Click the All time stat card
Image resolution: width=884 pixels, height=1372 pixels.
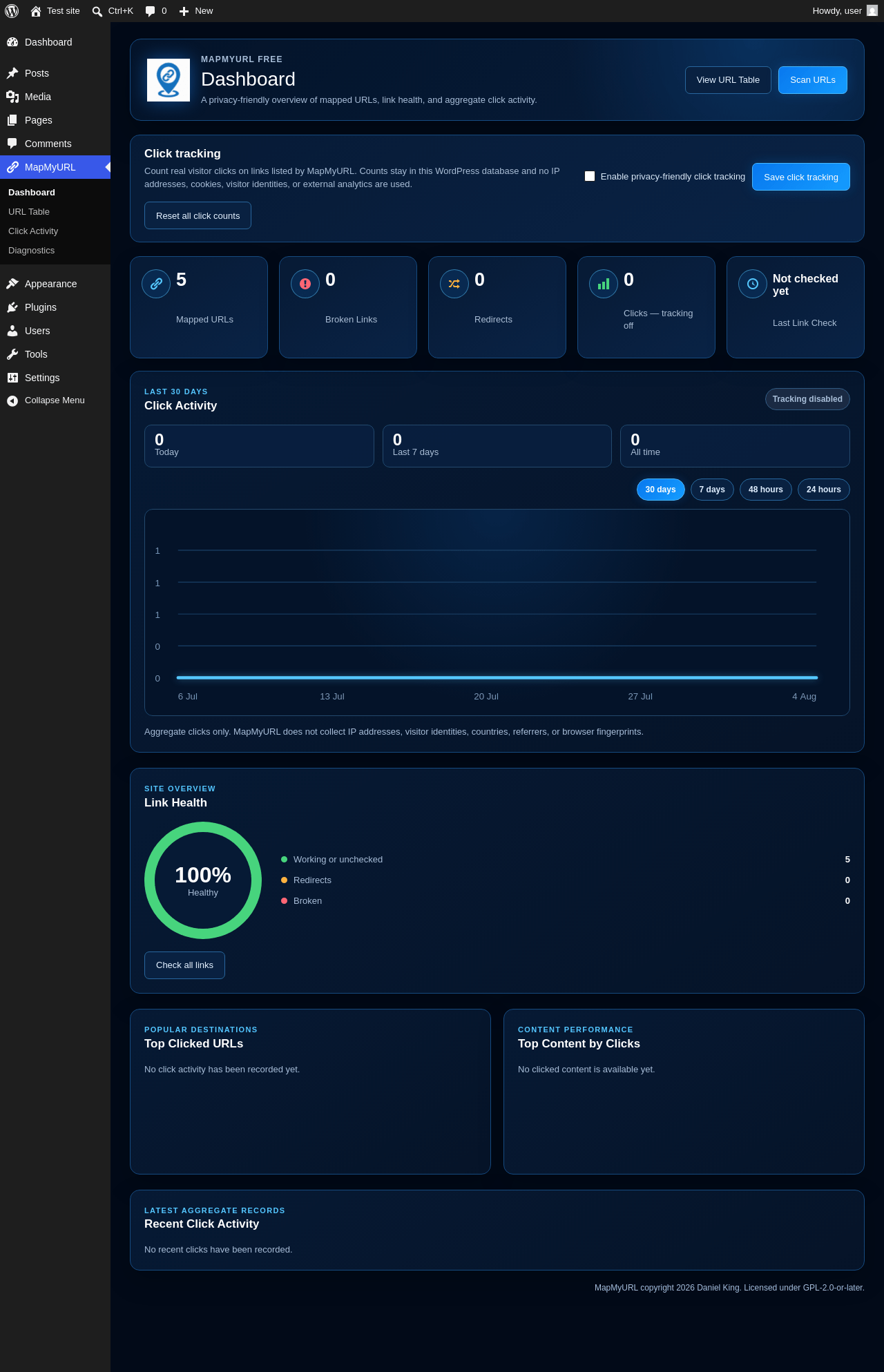735,446
